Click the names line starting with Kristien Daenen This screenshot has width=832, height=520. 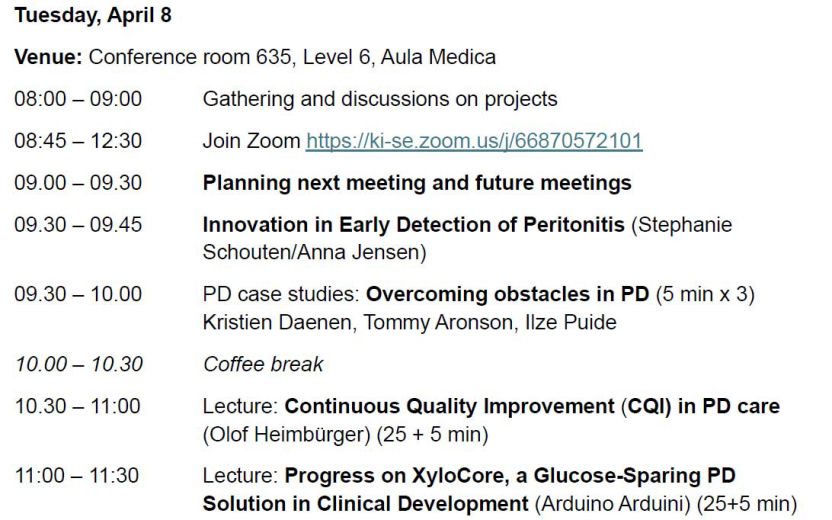point(410,322)
